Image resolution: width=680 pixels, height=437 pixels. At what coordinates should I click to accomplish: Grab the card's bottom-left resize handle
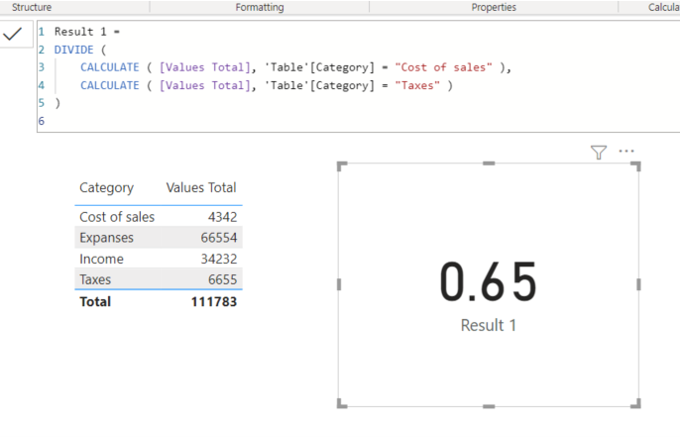tap(342, 404)
